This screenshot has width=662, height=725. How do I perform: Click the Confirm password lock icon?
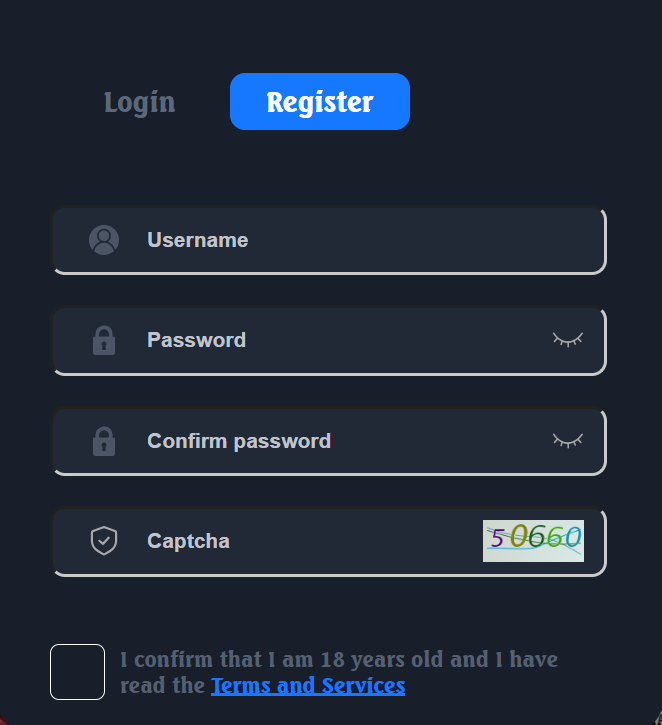[104, 441]
